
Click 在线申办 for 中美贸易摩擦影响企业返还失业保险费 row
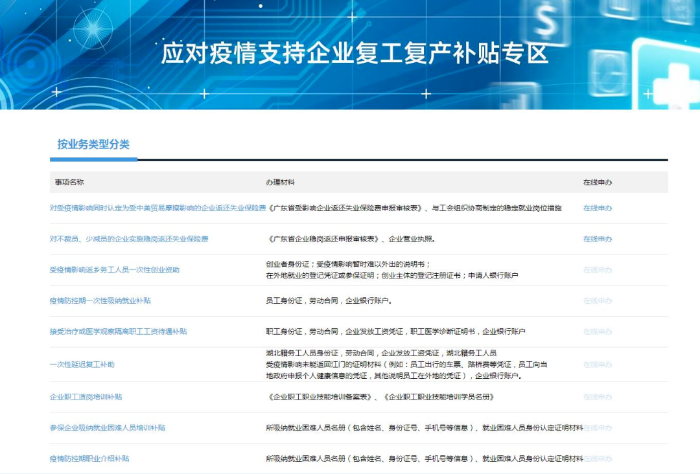point(597,208)
